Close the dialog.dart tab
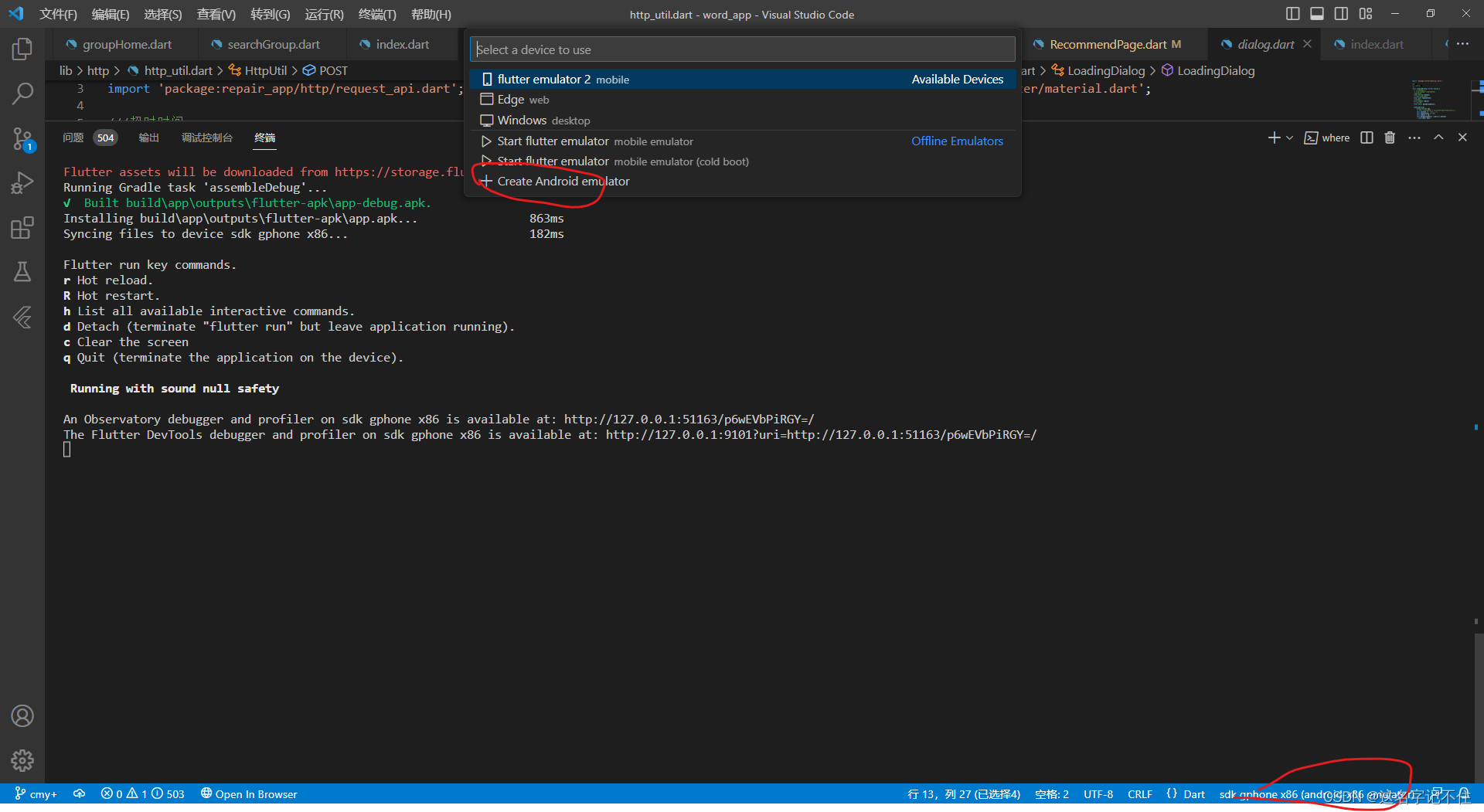The width and height of the screenshot is (1484, 812). (1307, 44)
